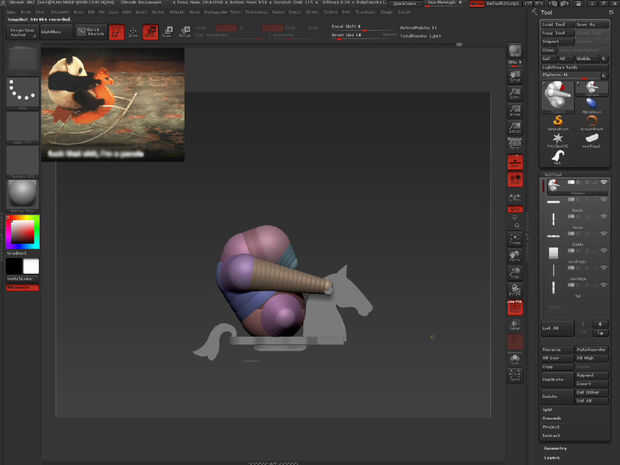Screen dimensions: 620x465
Task: Activate Edit mode in the top toolbar
Action: [116, 32]
